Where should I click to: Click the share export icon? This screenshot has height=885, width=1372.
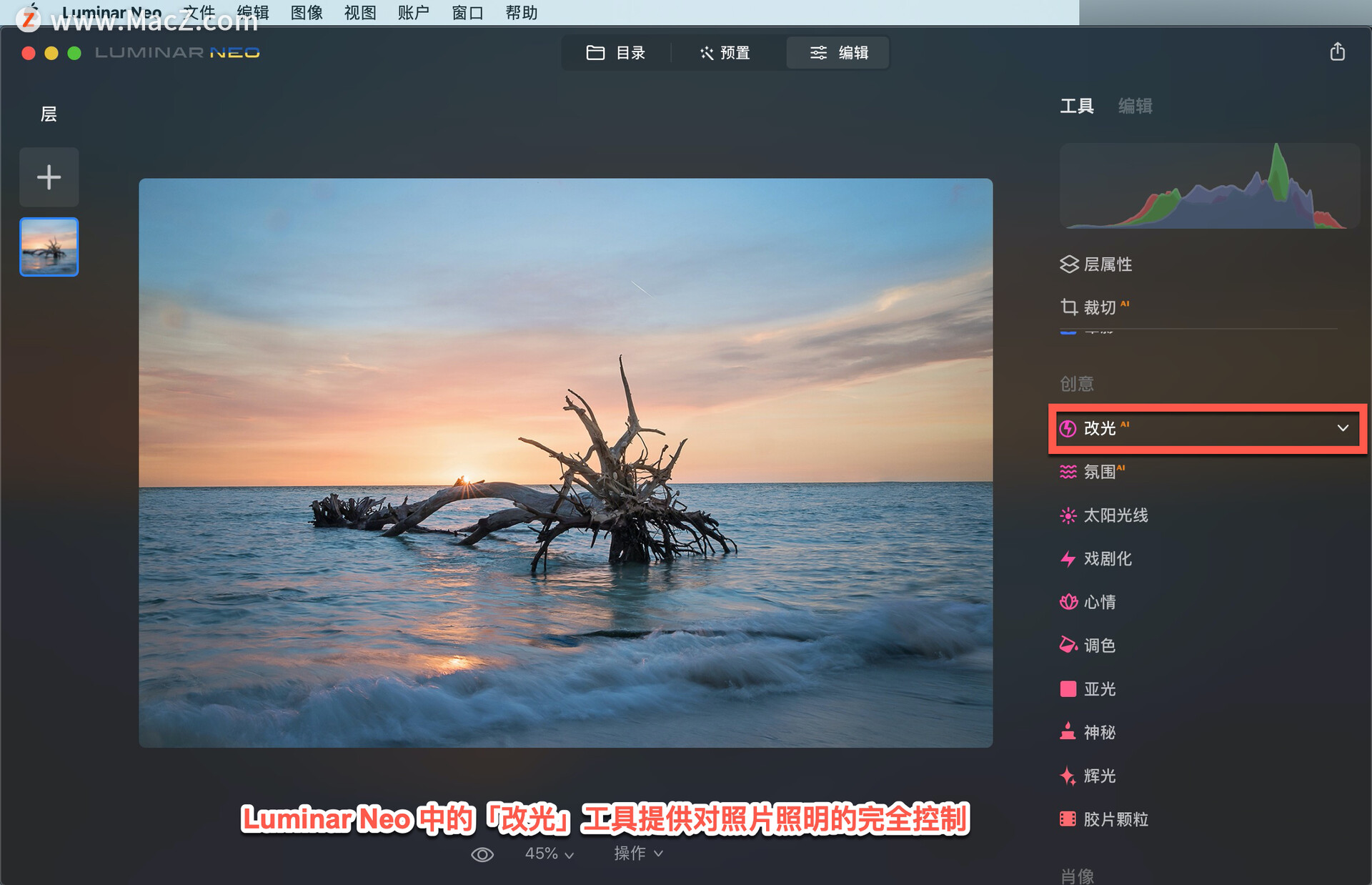coord(1337,51)
